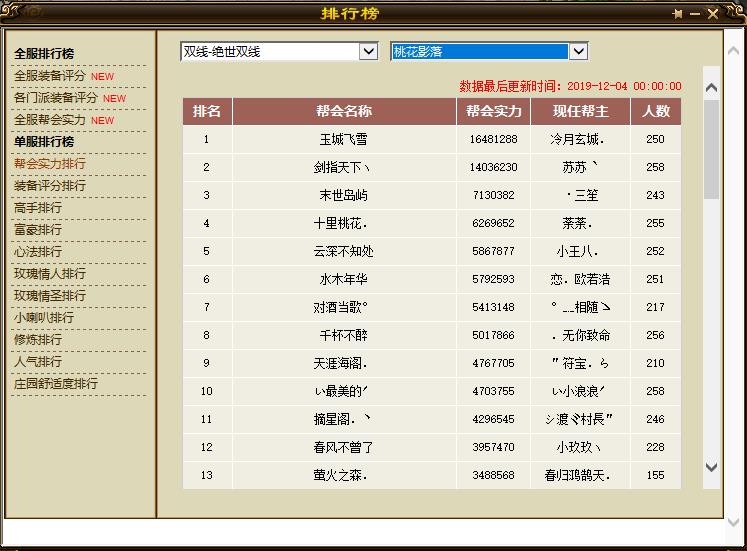Screen dimensions: 747x551
Task: Click the table scroll-down arrow
Action: [x=711, y=467]
